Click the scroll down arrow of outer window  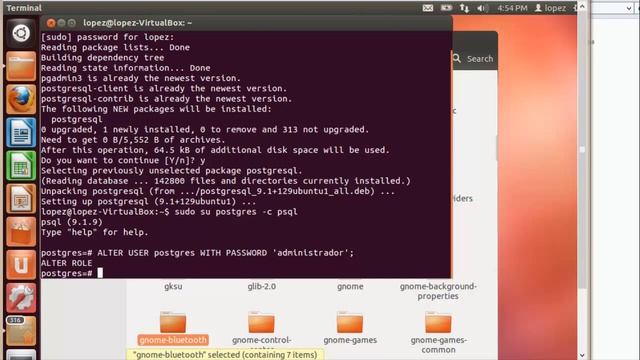click(582, 356)
